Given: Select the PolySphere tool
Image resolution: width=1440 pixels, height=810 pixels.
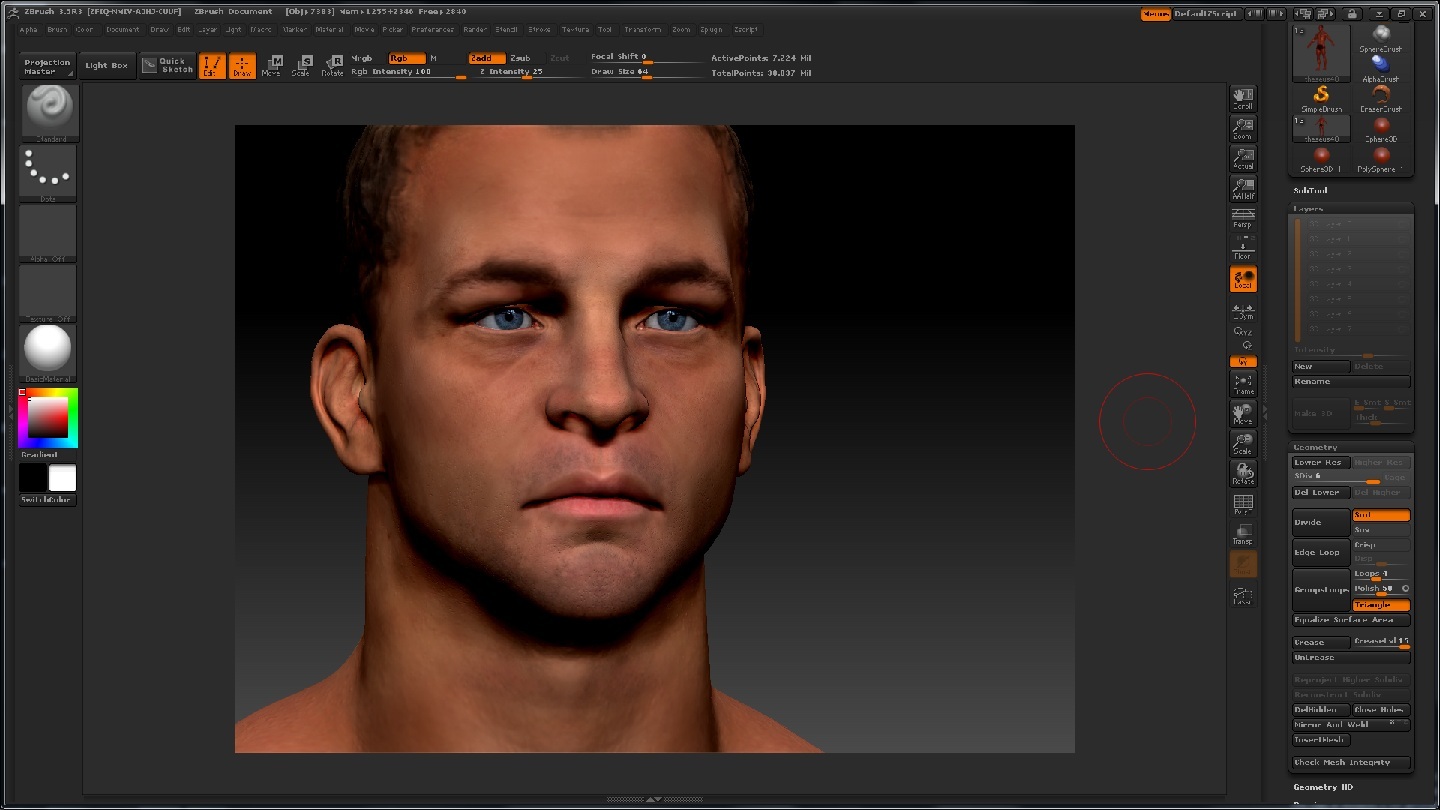Looking at the screenshot, I should [x=1381, y=159].
